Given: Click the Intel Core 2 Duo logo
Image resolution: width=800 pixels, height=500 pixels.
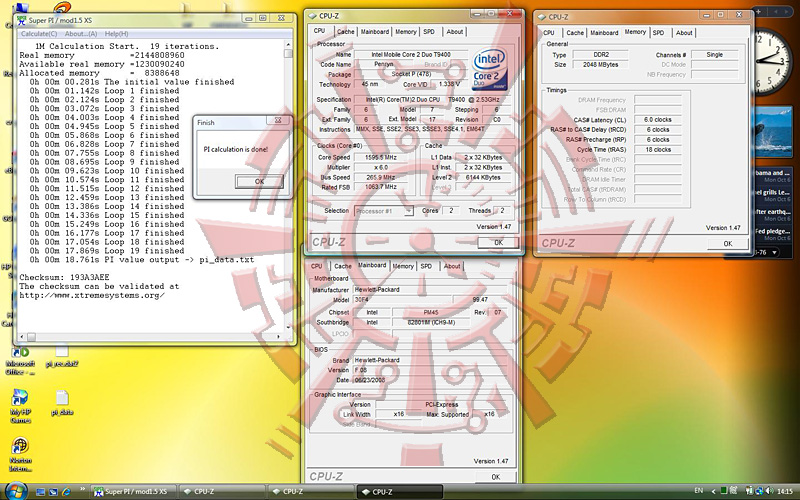Looking at the screenshot, I should pos(489,69).
